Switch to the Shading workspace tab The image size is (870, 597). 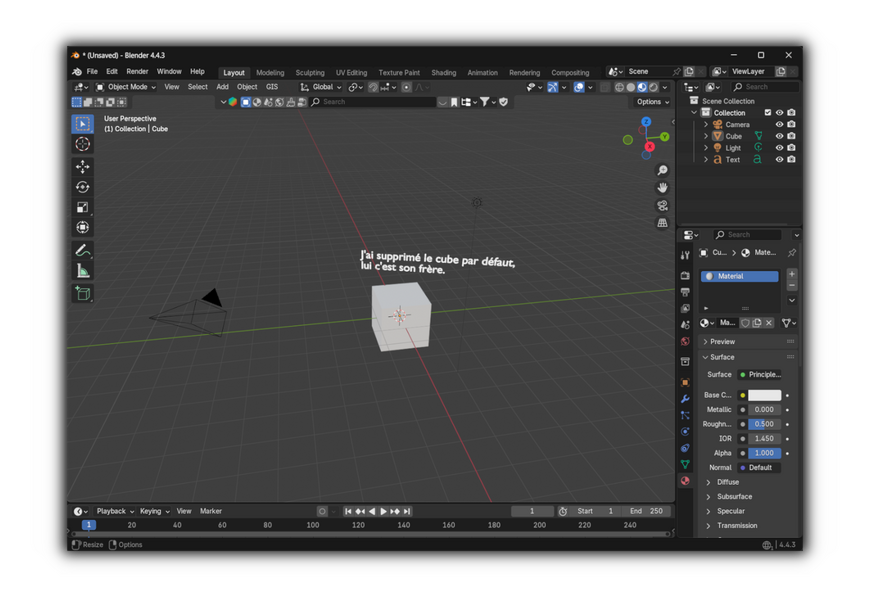pyautogui.click(x=443, y=73)
